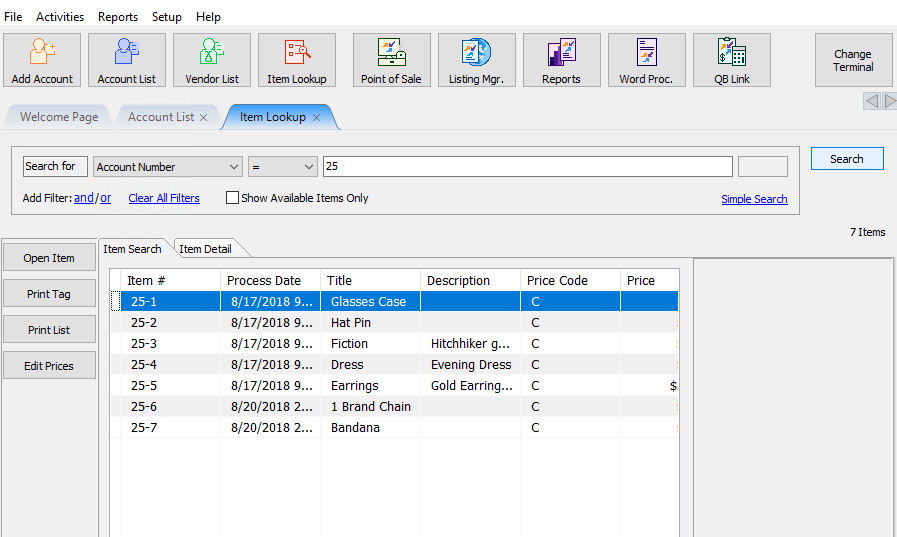
Task: Click the Glasses Case title cell
Action: [371, 301]
